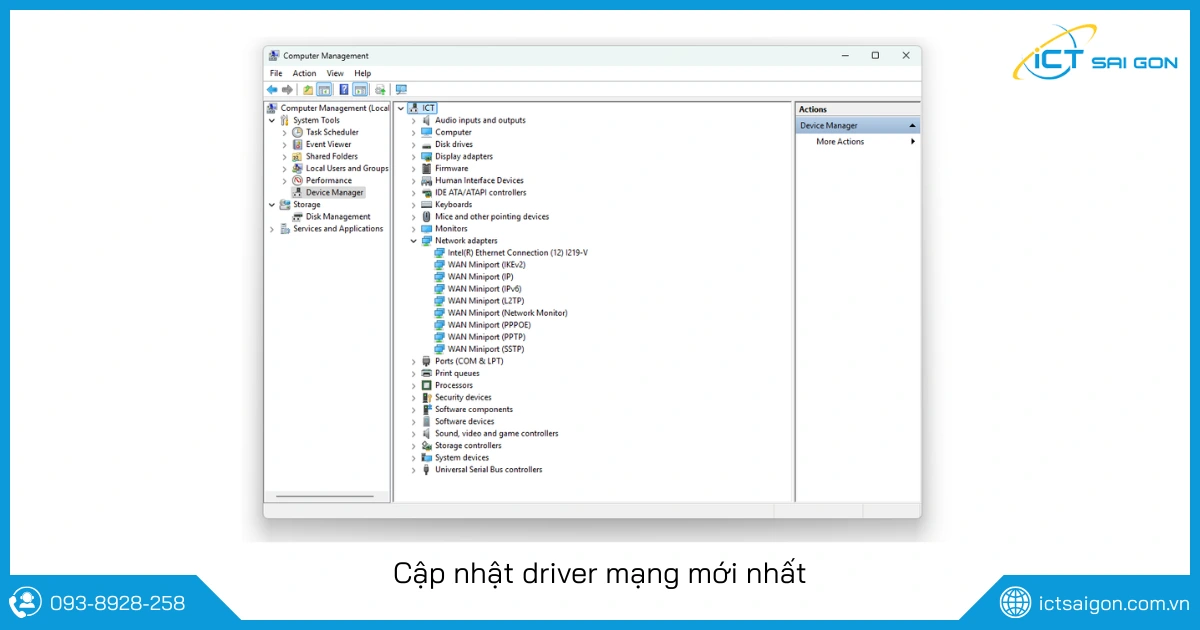The image size is (1200, 630).
Task: Select the Software devices label
Action: [465, 421]
